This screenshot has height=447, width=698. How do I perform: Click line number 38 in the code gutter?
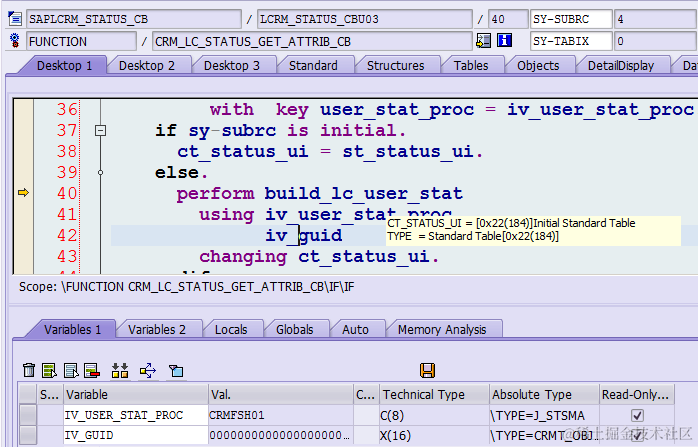coord(67,151)
